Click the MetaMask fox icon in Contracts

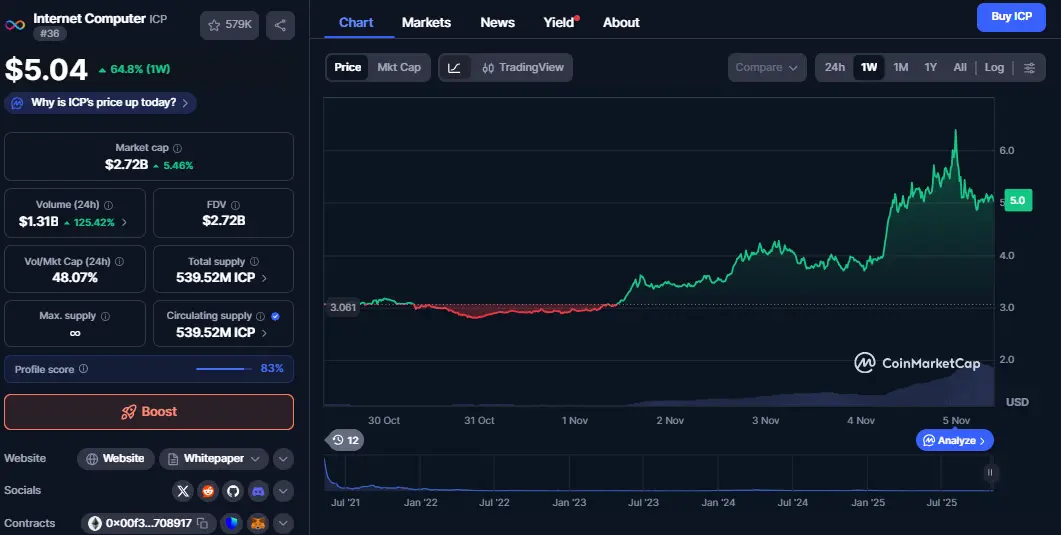[258, 523]
